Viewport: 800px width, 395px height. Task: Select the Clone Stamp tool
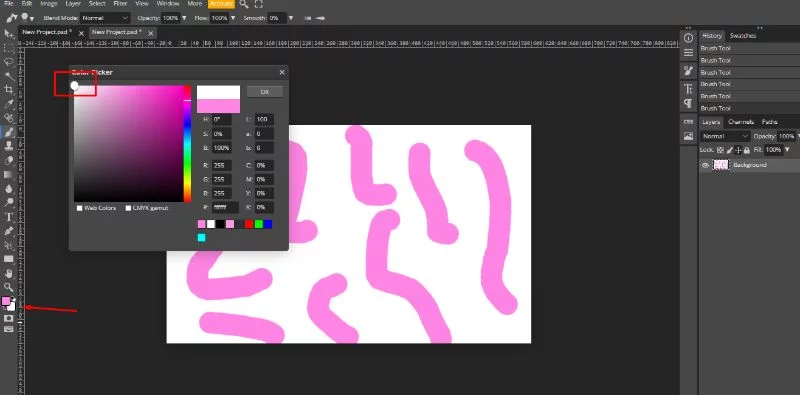[9, 146]
